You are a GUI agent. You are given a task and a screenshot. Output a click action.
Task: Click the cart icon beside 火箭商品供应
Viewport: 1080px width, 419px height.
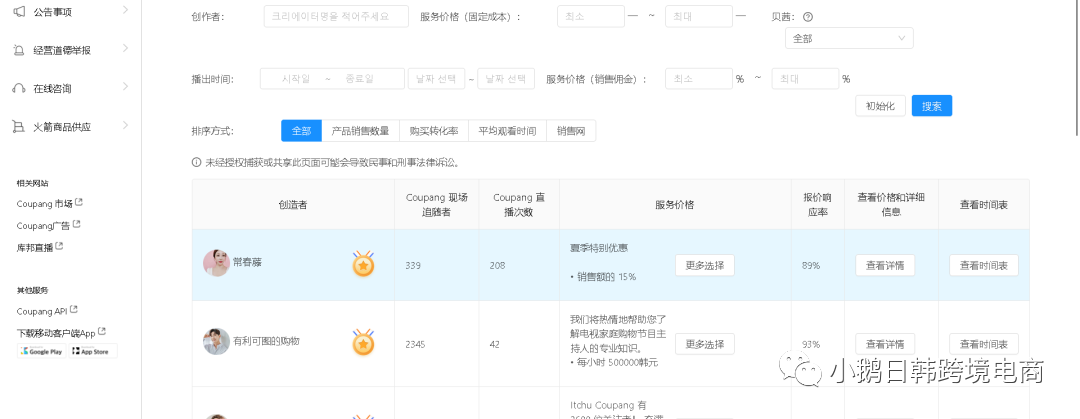pyautogui.click(x=19, y=127)
